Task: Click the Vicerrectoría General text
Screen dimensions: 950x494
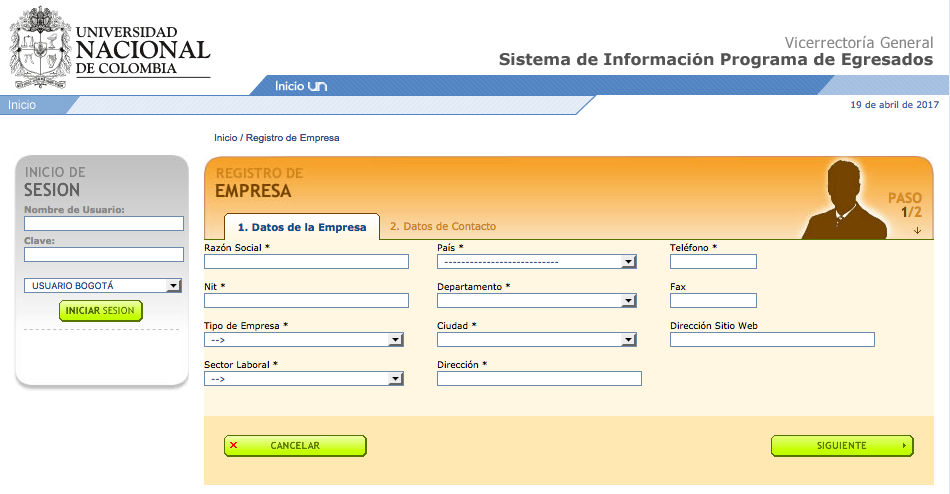Action: pos(859,42)
